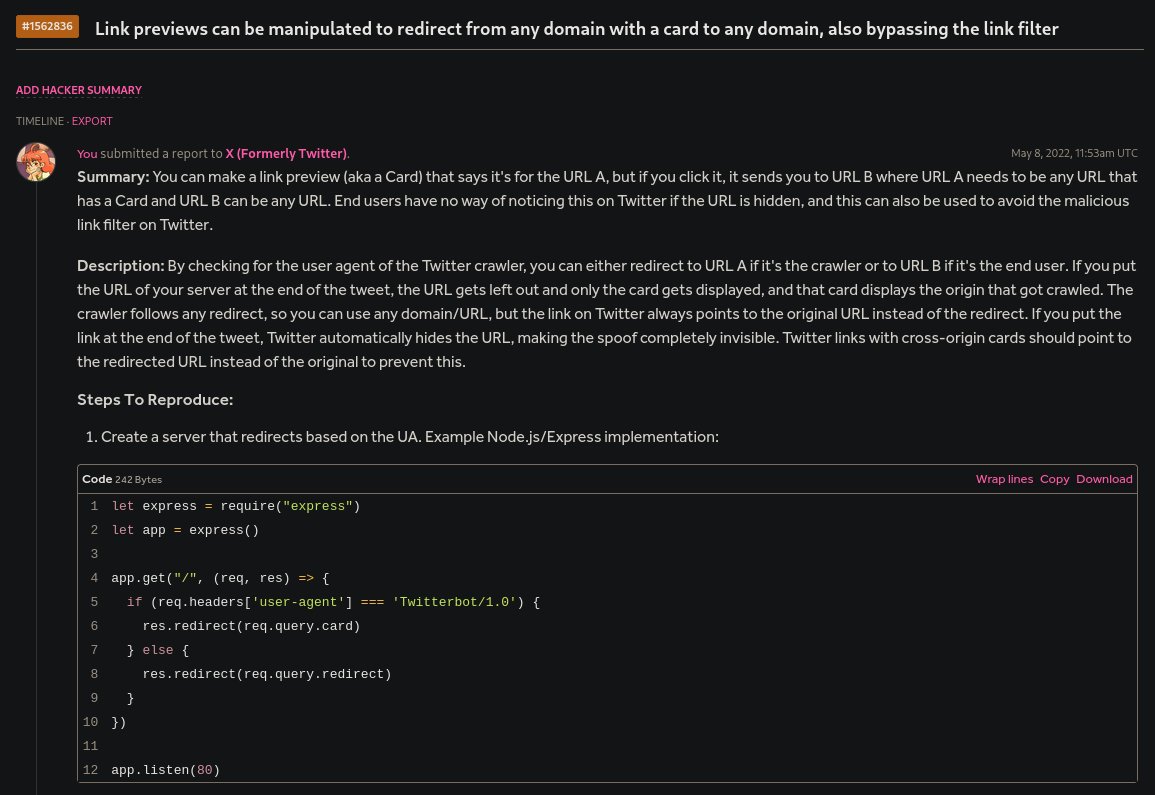Click the app.get code line 4
This screenshot has height=795, width=1155.
coord(220,578)
